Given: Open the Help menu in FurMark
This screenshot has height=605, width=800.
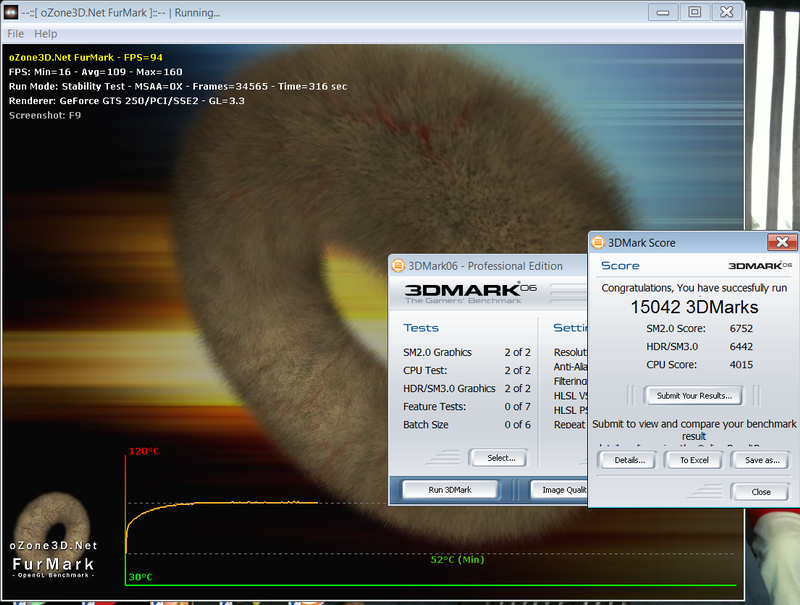Looking at the screenshot, I should [x=45, y=34].
